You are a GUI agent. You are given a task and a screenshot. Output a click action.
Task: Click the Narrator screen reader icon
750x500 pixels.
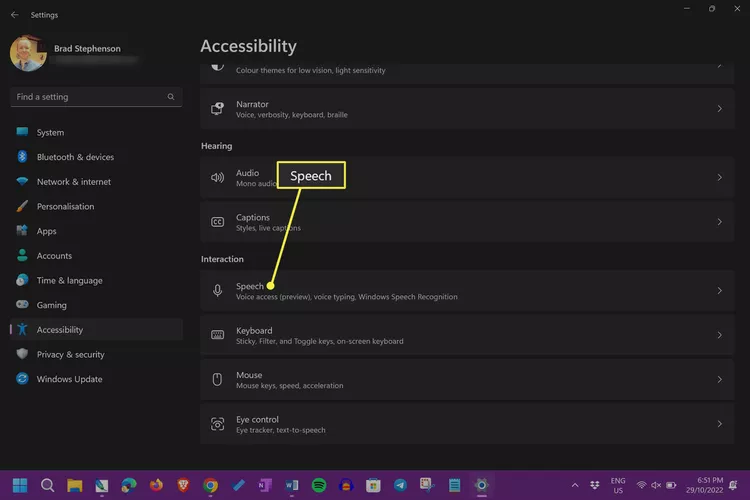[217, 109]
